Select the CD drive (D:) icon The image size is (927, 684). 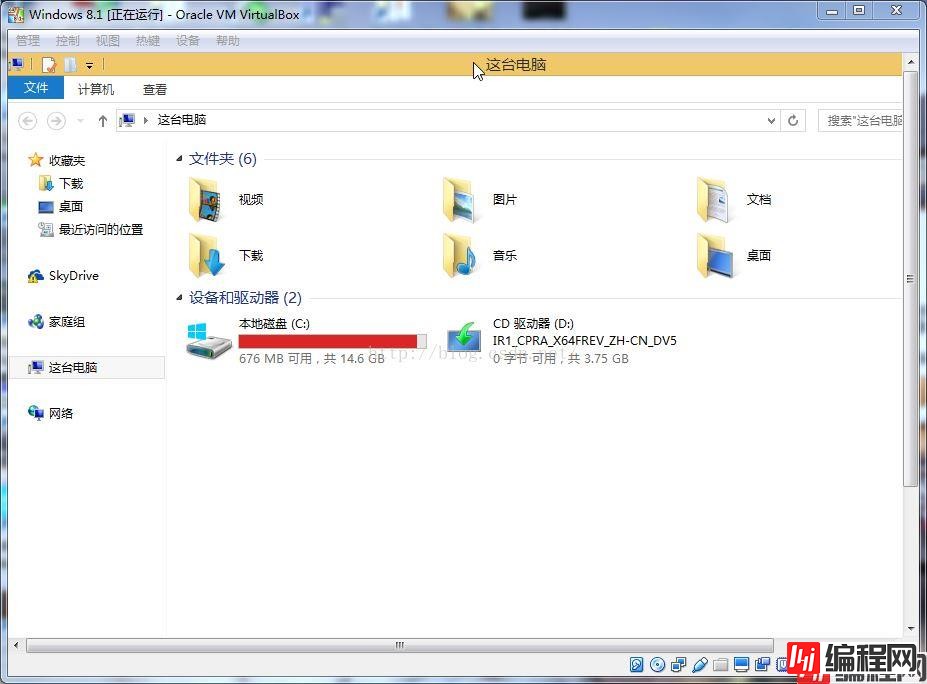(x=464, y=339)
